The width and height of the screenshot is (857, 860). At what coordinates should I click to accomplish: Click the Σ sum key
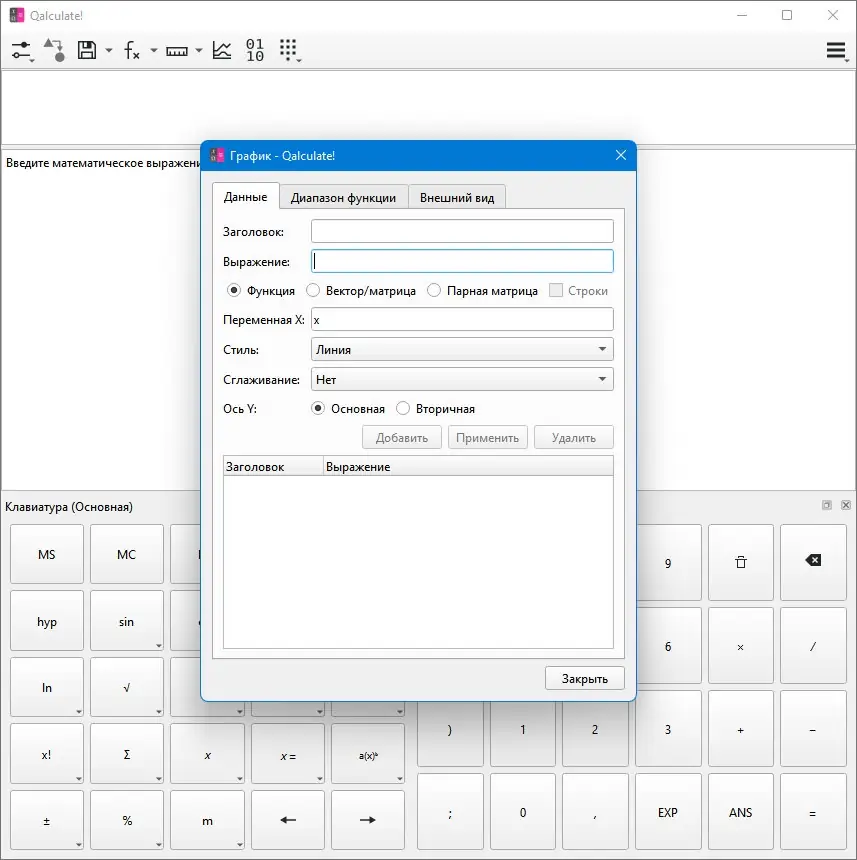[127, 754]
